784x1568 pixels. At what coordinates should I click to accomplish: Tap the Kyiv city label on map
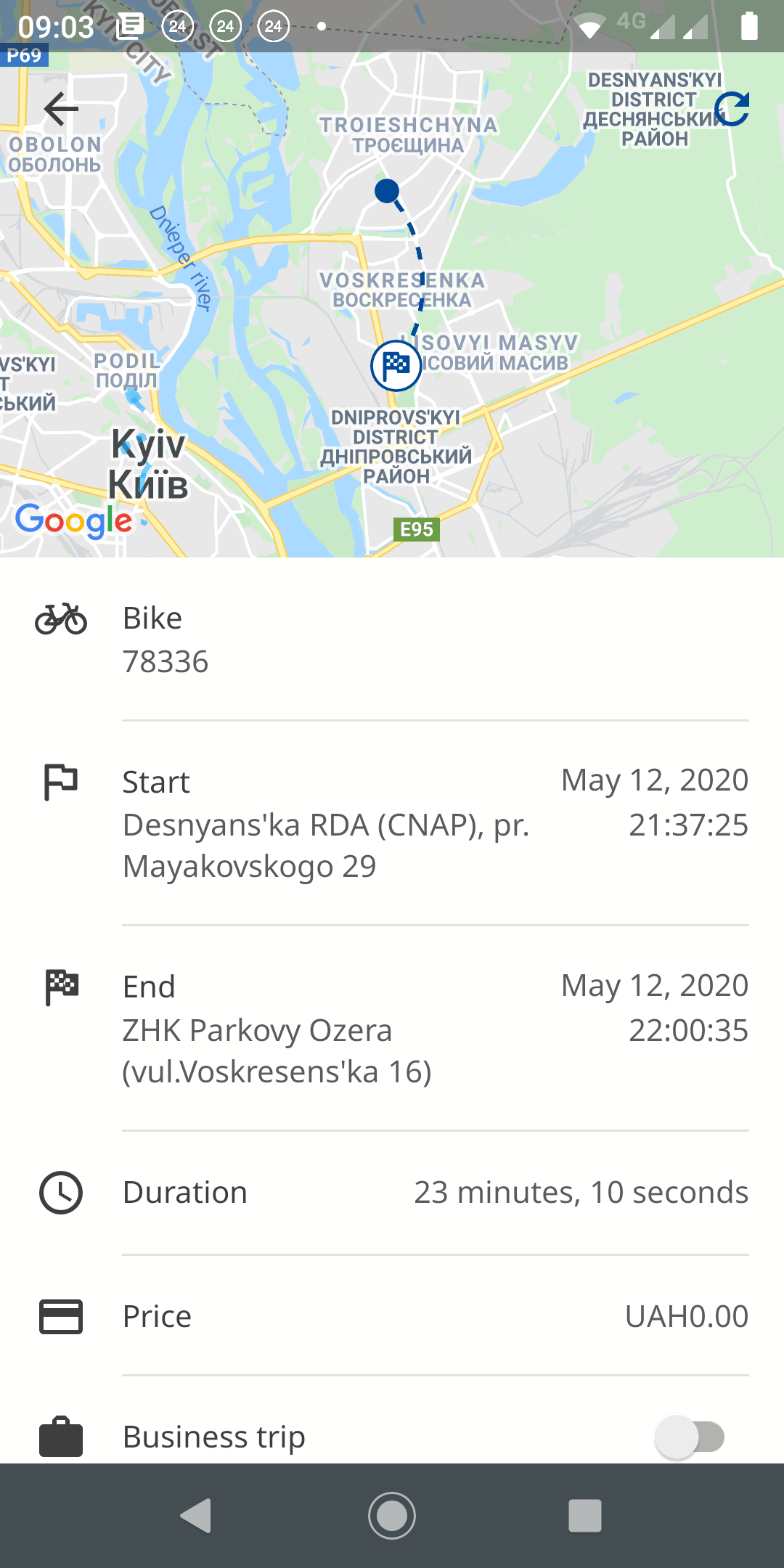click(148, 465)
